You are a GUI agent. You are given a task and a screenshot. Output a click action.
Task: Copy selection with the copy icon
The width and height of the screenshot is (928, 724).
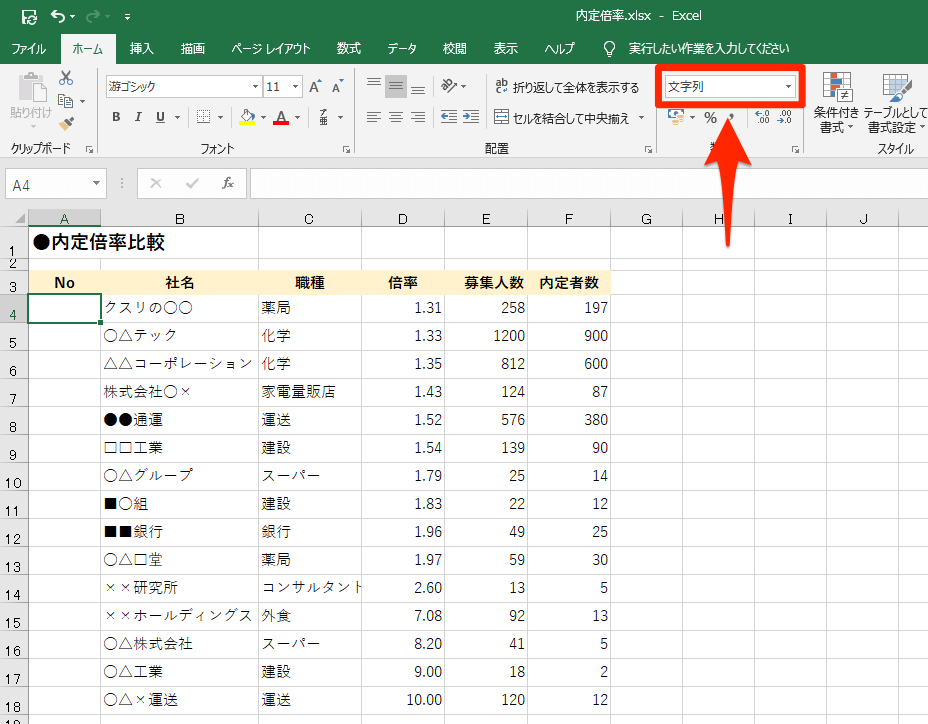click(x=66, y=101)
